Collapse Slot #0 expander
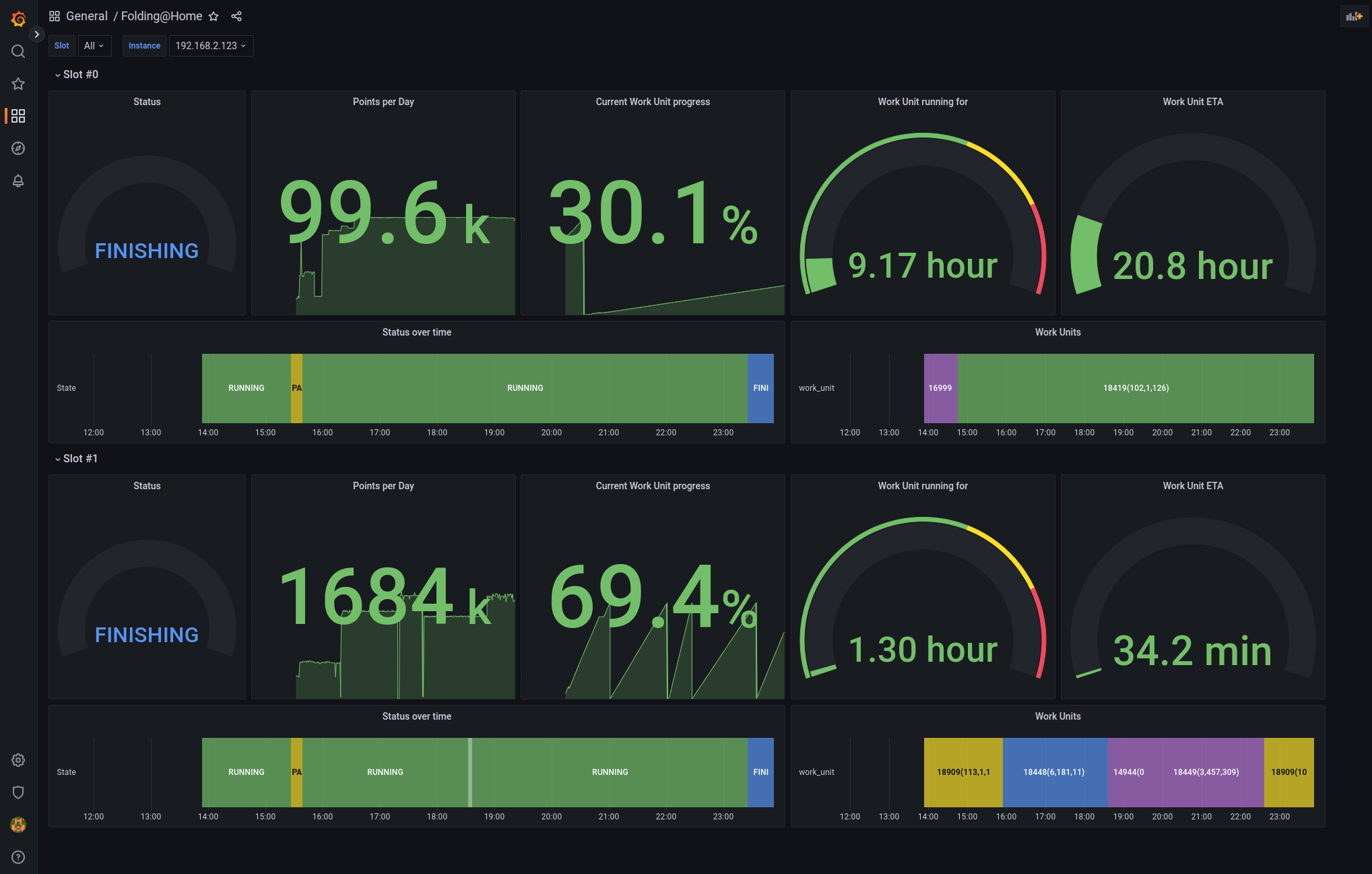This screenshot has height=874, width=1372. (56, 74)
